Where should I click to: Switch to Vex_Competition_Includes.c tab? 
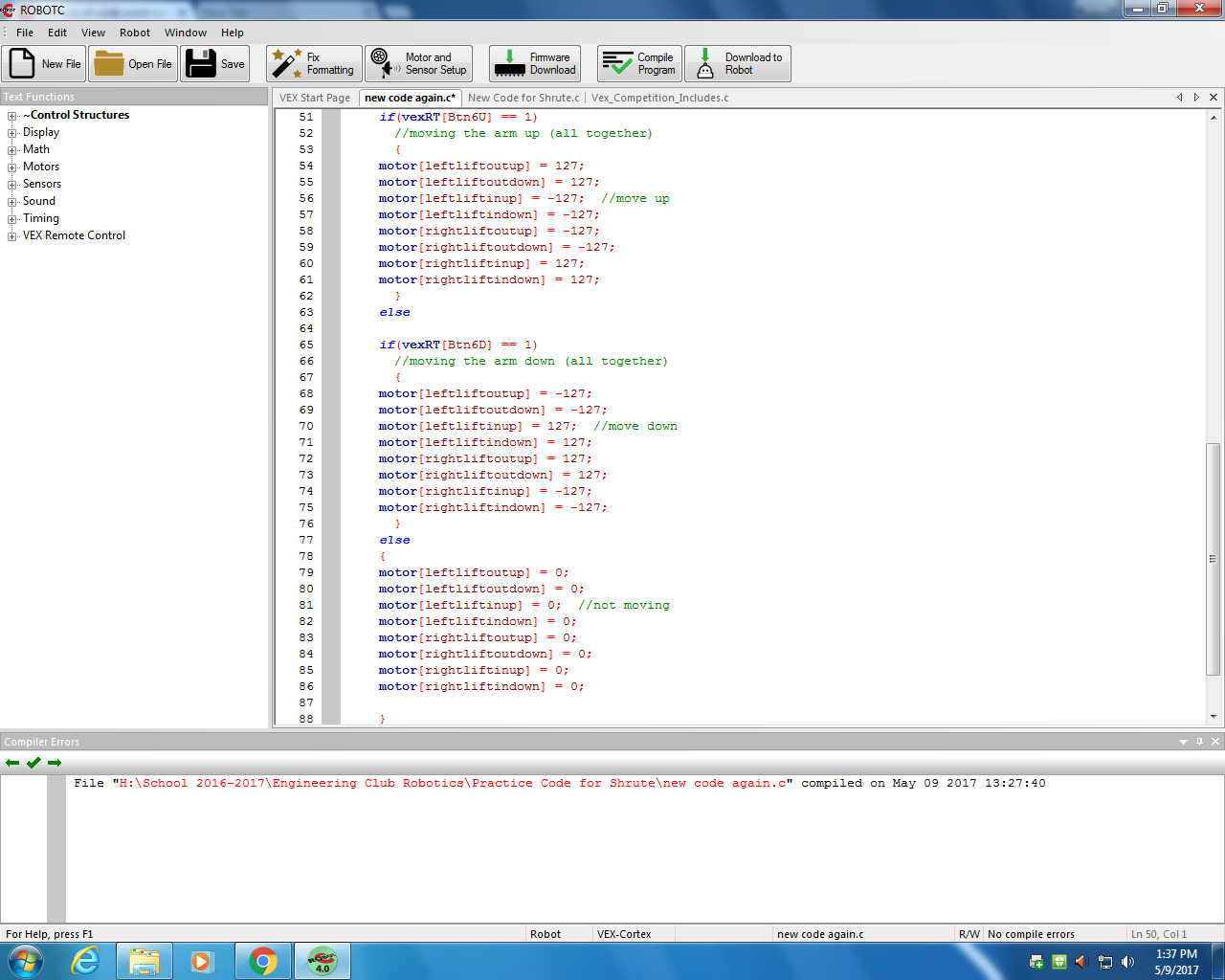[x=659, y=98]
